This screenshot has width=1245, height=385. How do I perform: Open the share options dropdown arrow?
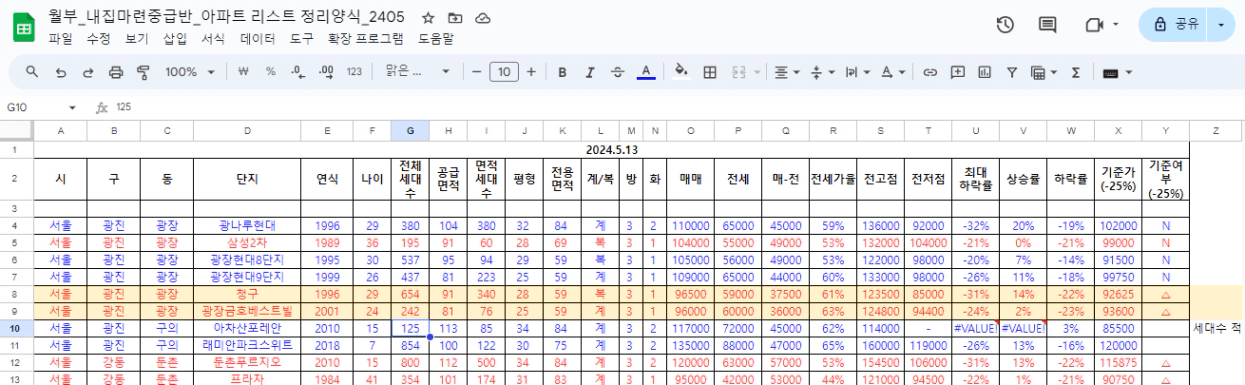click(x=1222, y=25)
